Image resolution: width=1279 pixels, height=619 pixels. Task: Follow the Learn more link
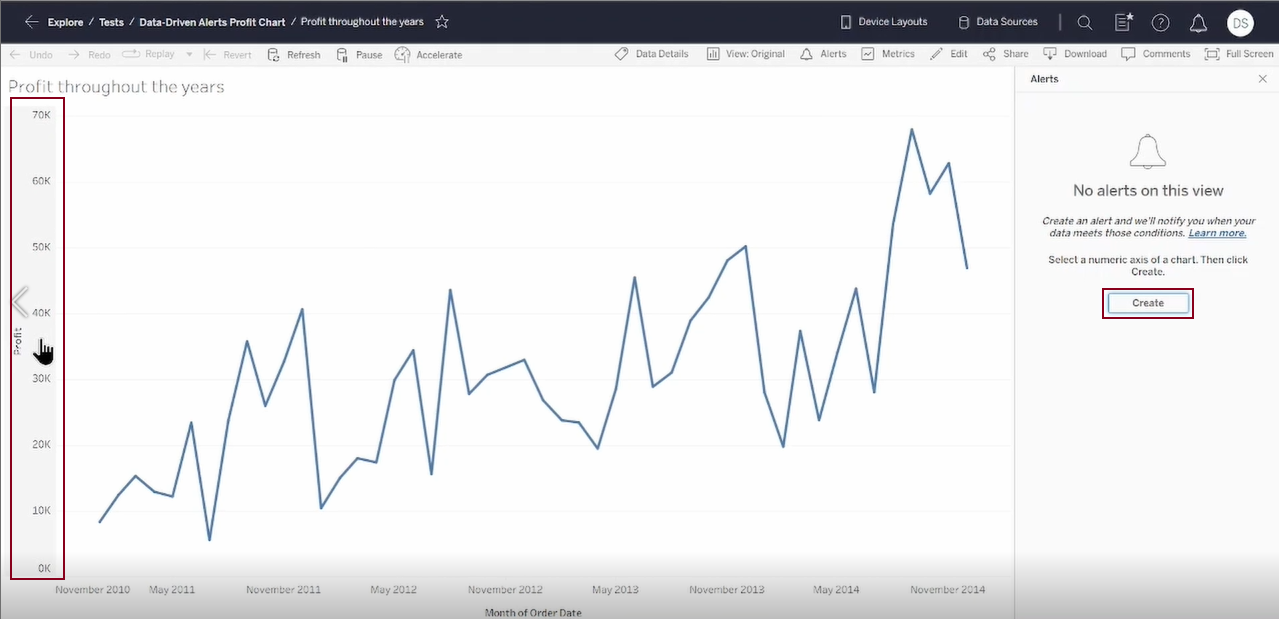click(1217, 233)
